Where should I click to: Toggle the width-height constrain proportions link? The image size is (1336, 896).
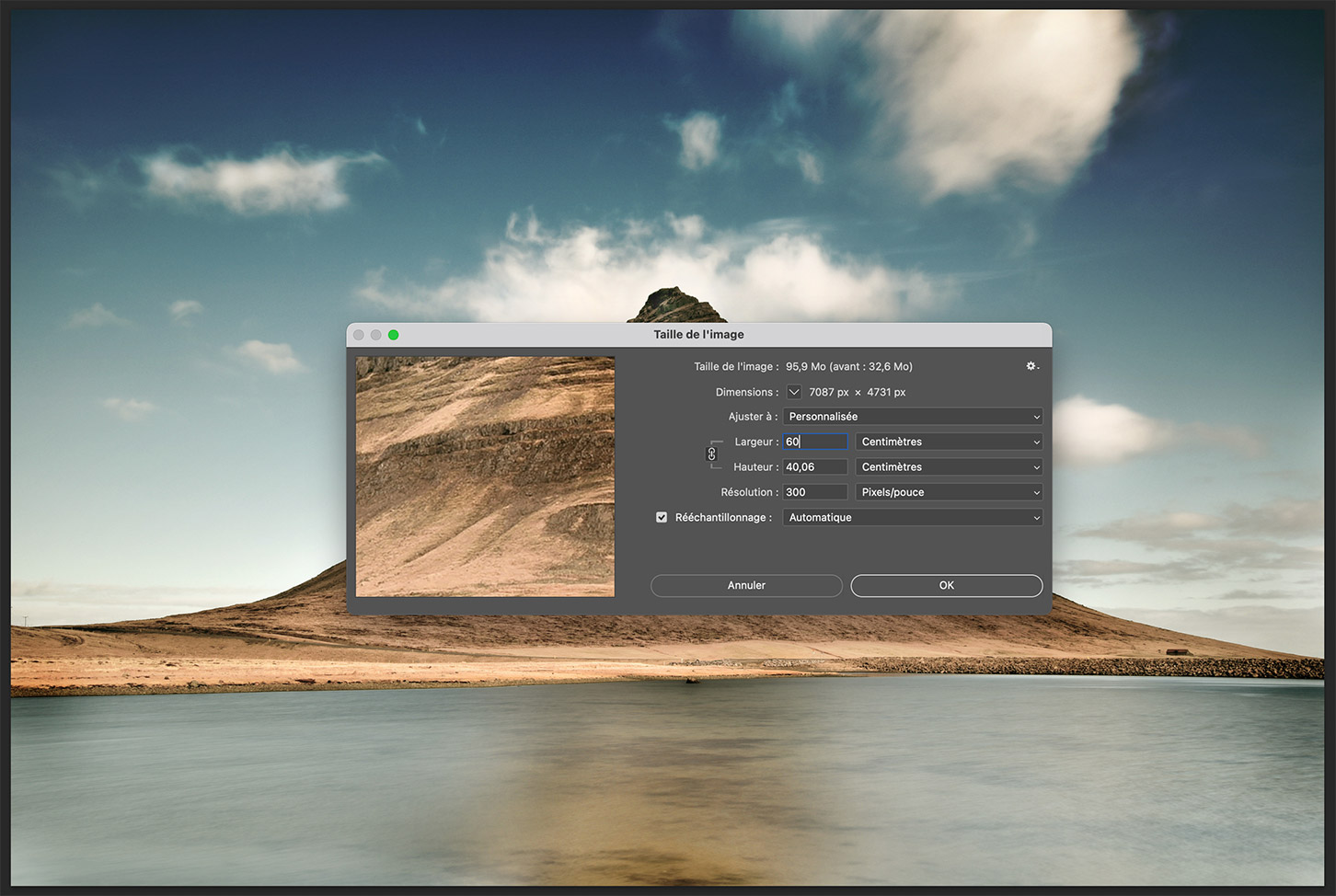tap(711, 454)
